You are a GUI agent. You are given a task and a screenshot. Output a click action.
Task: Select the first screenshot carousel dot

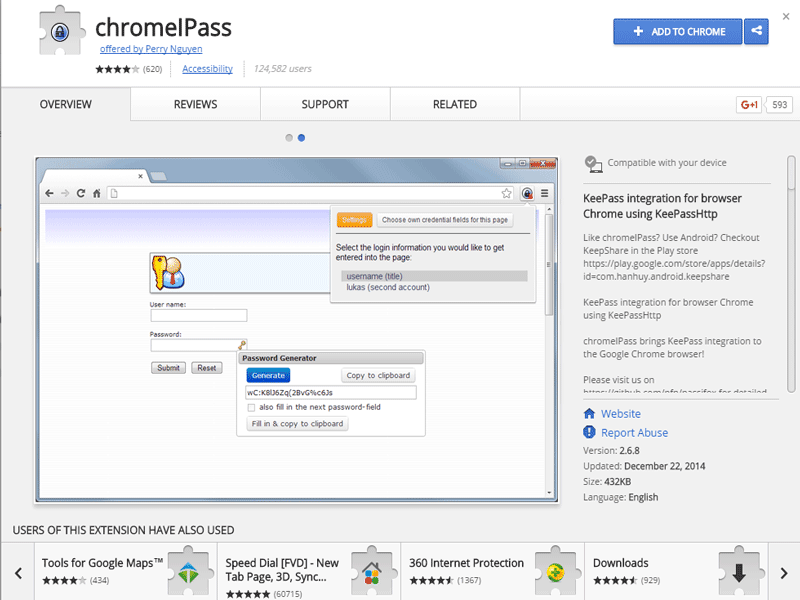click(289, 138)
